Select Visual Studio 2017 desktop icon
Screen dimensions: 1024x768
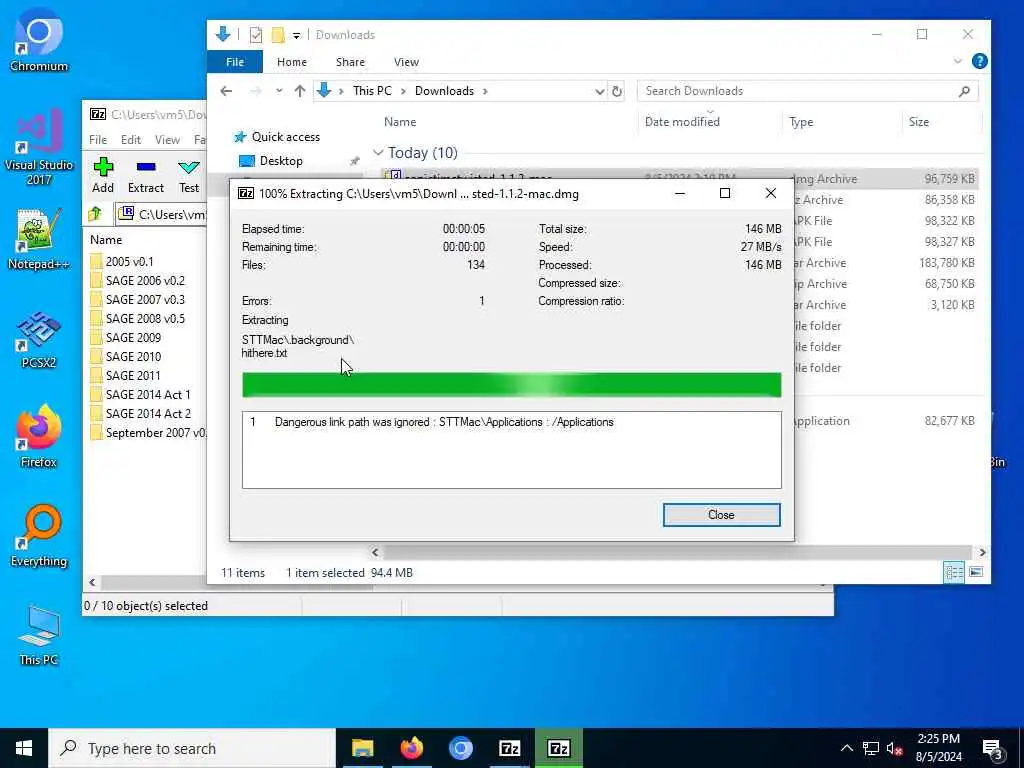point(39,148)
